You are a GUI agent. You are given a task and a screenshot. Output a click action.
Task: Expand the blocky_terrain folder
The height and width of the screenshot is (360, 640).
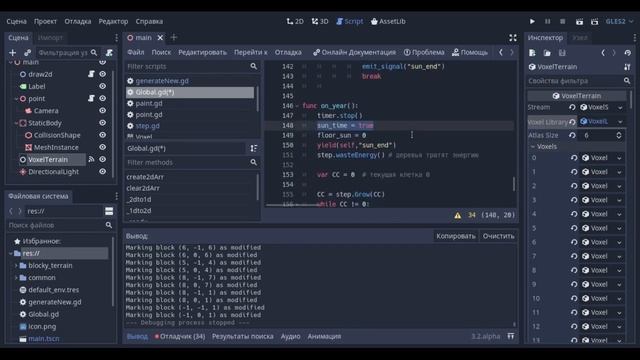(16, 266)
